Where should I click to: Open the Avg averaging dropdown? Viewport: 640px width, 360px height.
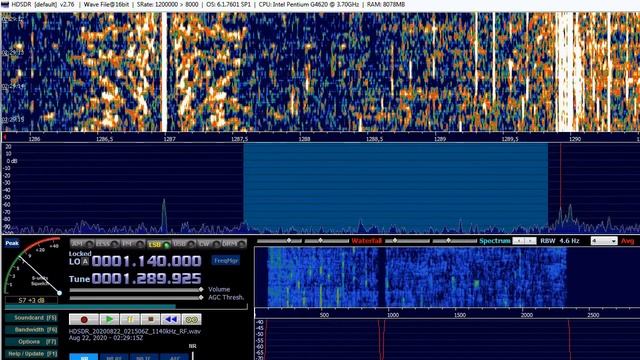[604, 241]
